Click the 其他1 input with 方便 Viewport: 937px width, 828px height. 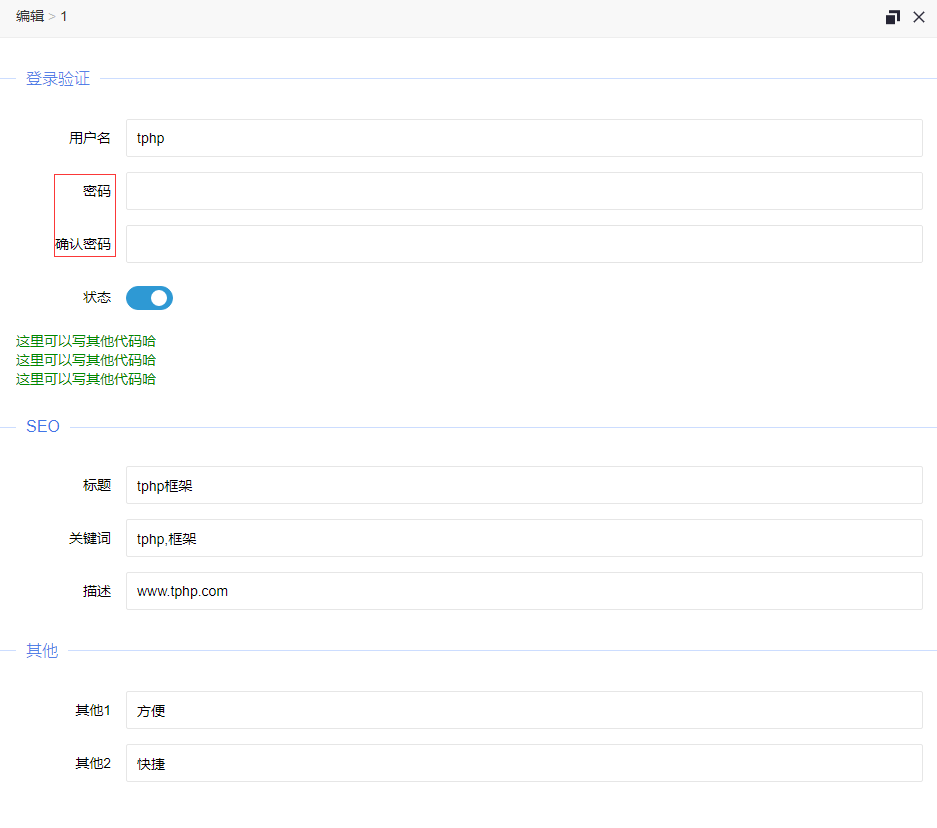pyautogui.click(x=524, y=710)
